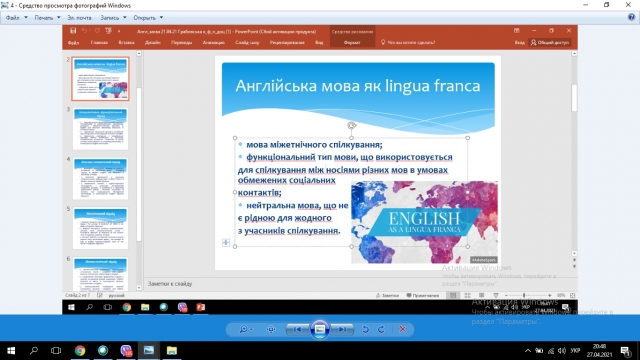Open File Explorer on the taskbar
The width and height of the screenshot is (640, 360).
(x=171, y=351)
